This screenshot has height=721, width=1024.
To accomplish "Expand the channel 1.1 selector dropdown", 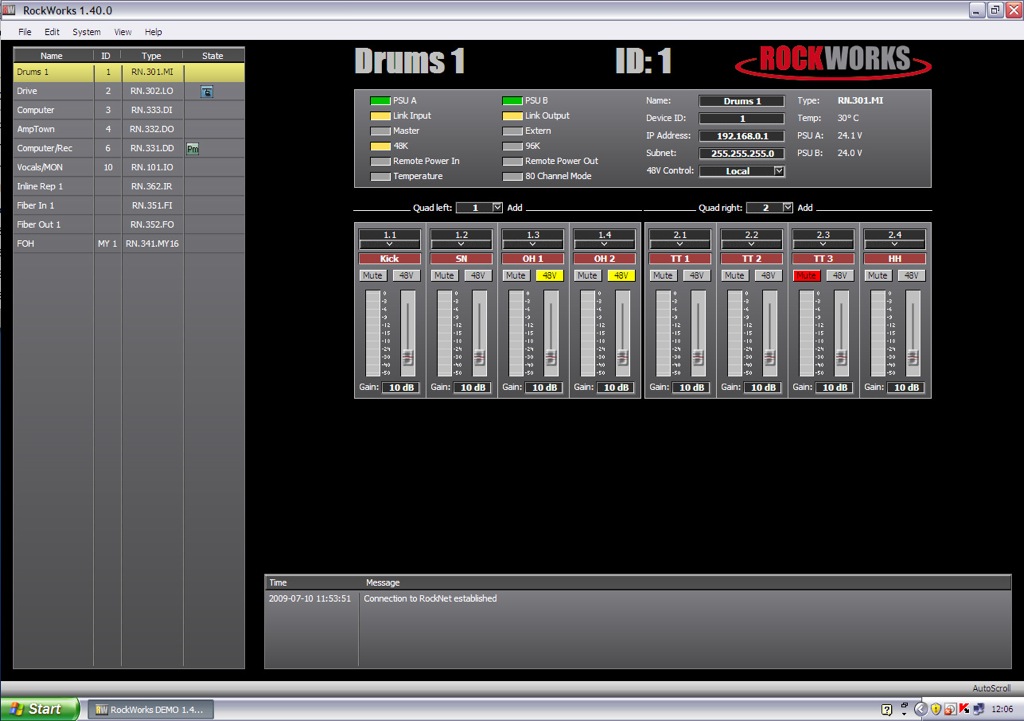I will point(390,244).
